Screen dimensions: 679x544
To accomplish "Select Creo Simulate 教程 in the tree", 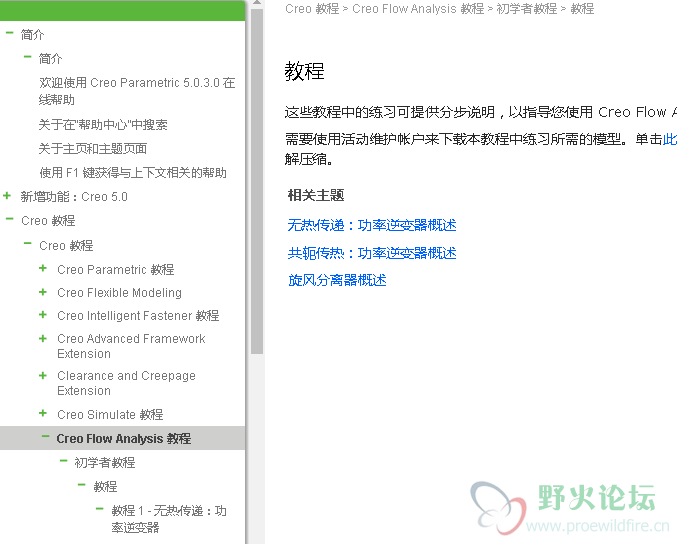I will click(110, 414).
